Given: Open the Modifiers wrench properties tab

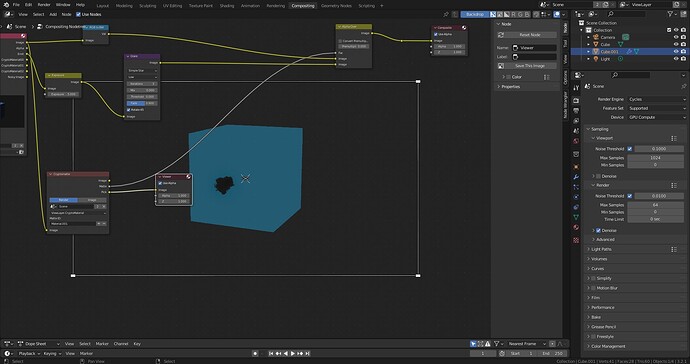Looking at the screenshot, I should coord(576,177).
